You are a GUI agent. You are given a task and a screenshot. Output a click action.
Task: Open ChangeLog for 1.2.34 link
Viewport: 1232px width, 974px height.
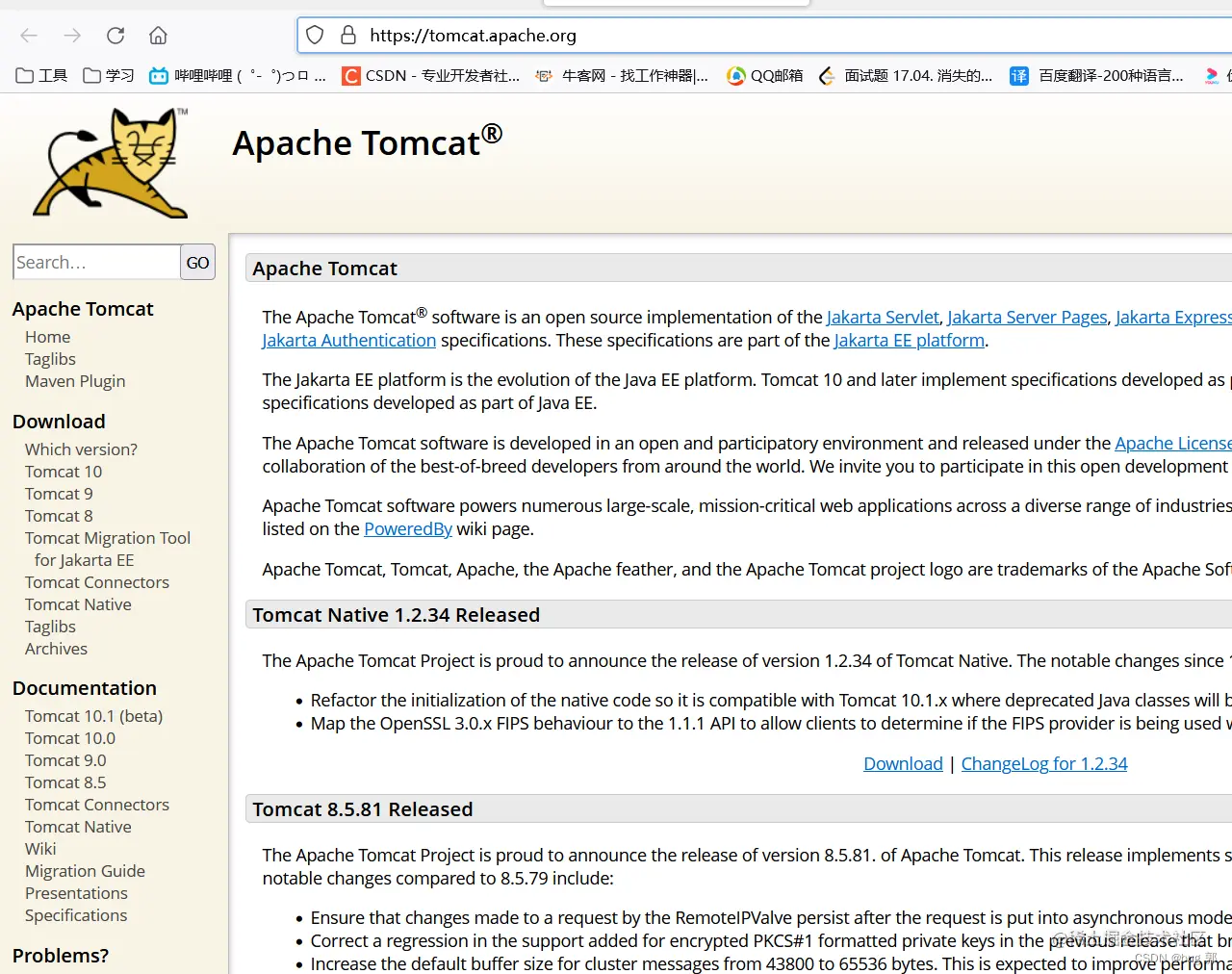pos(1044,763)
